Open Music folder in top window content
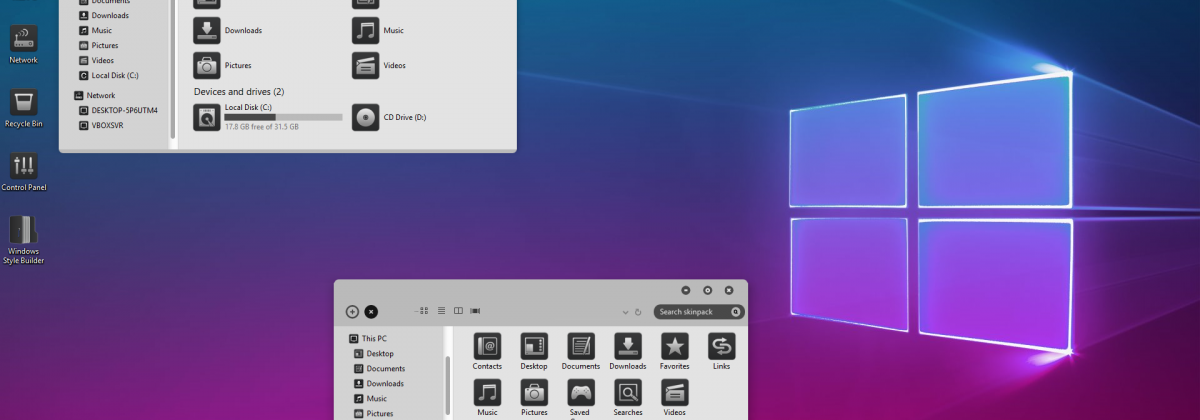This screenshot has height=420, width=1200. 380,30
